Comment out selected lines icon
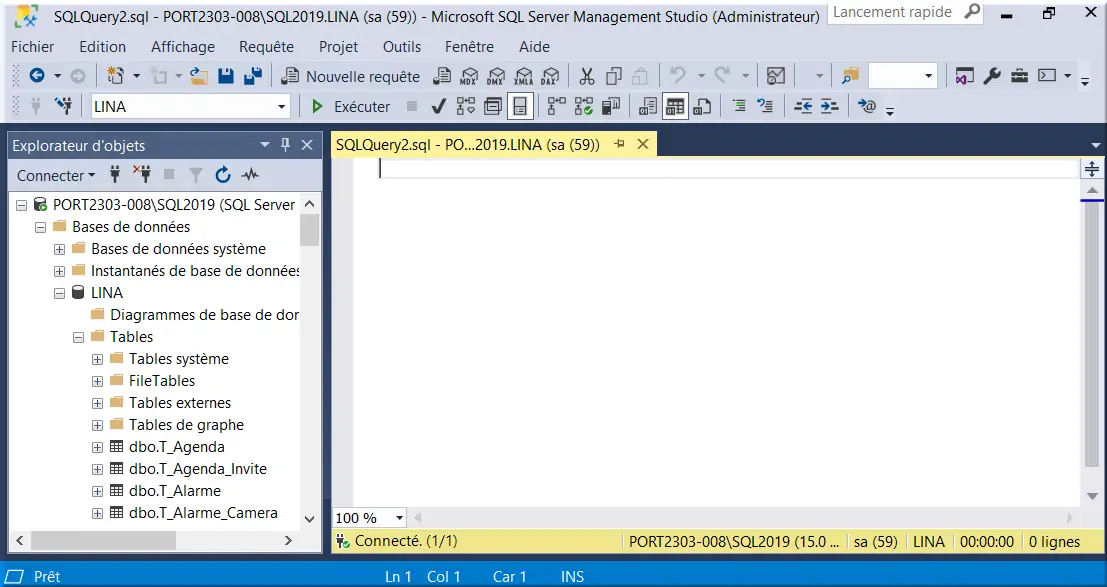Screen dimensions: 1107x587 point(739,106)
